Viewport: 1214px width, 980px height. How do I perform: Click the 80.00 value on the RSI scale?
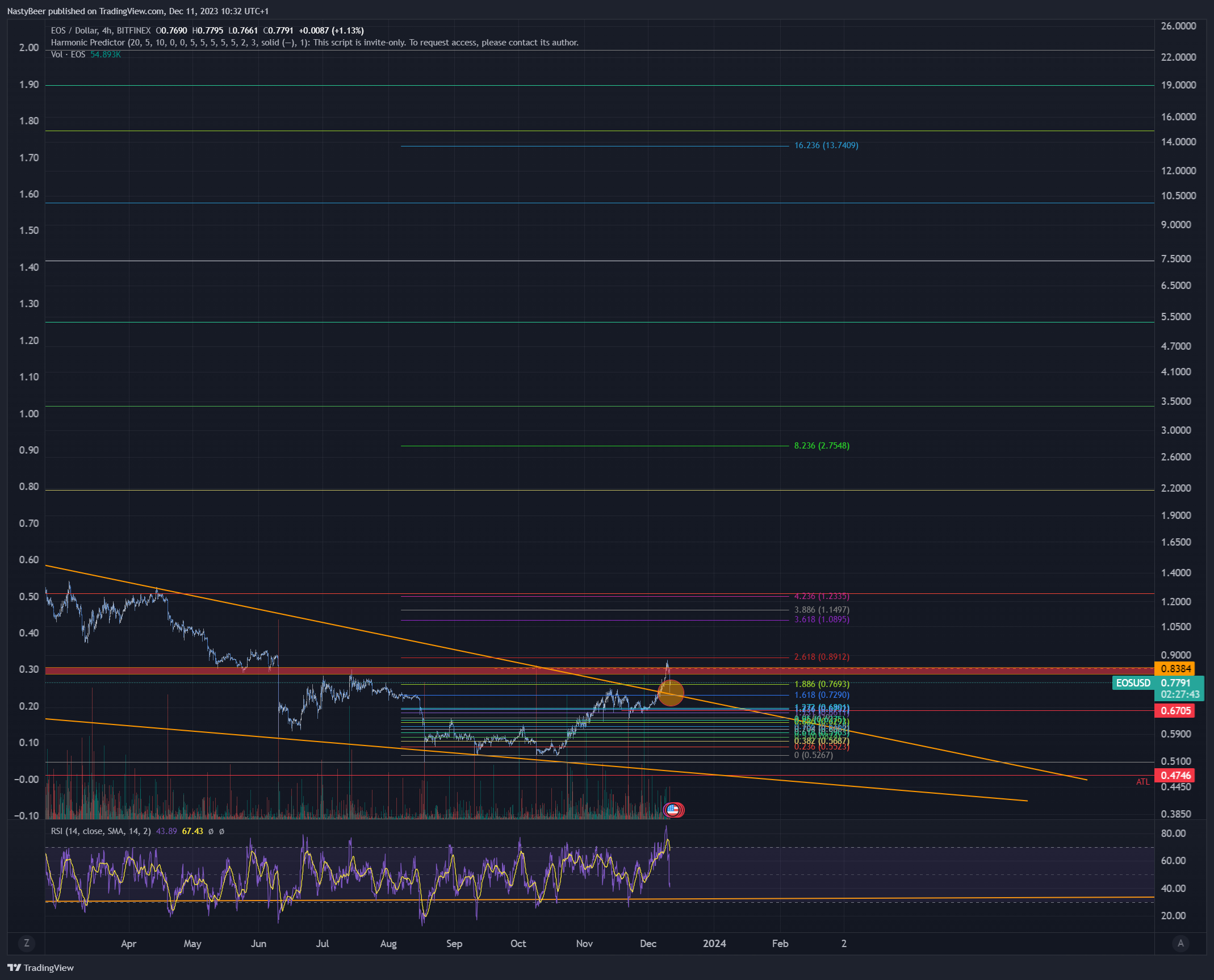(1173, 834)
